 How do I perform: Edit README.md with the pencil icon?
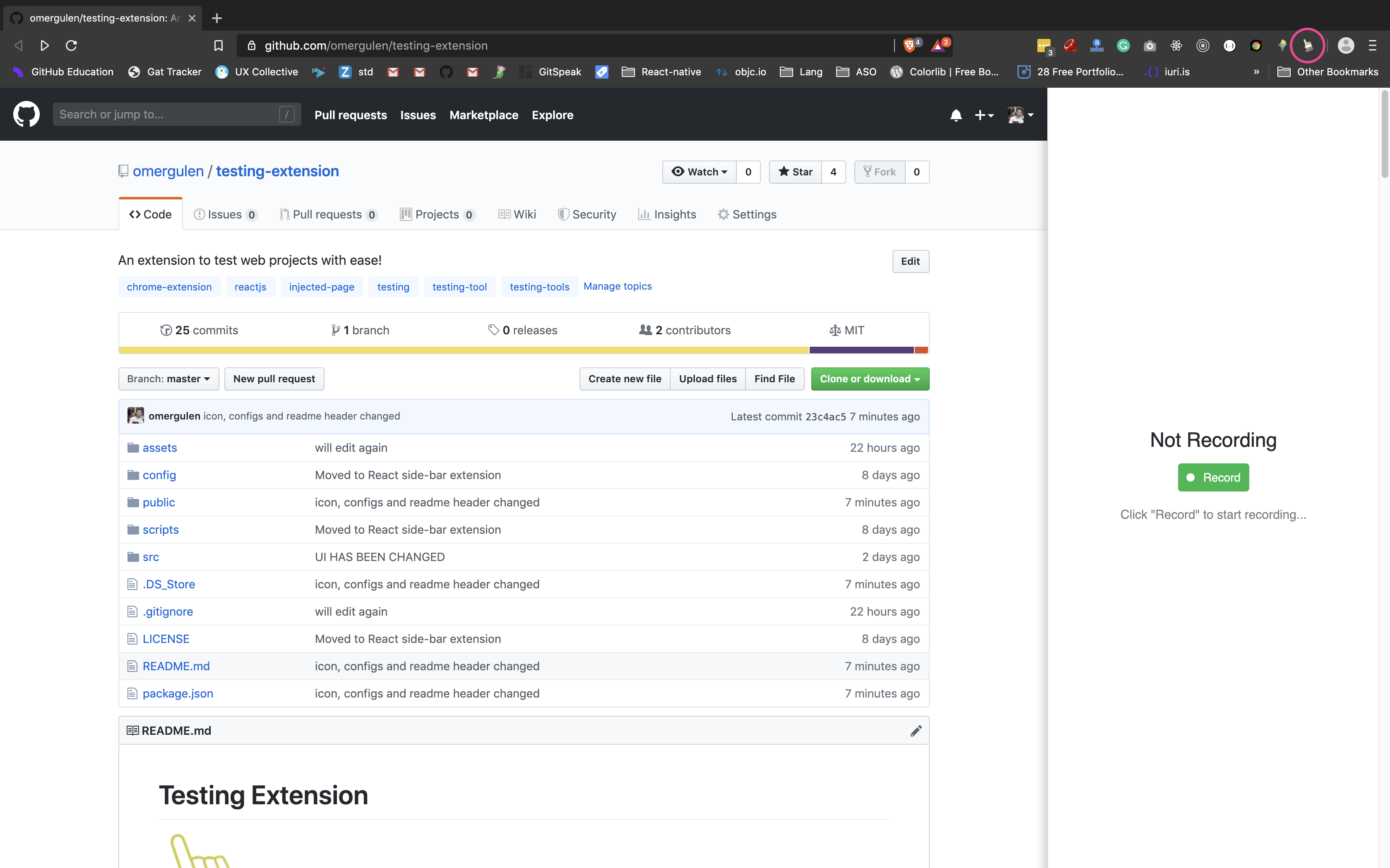coord(916,730)
